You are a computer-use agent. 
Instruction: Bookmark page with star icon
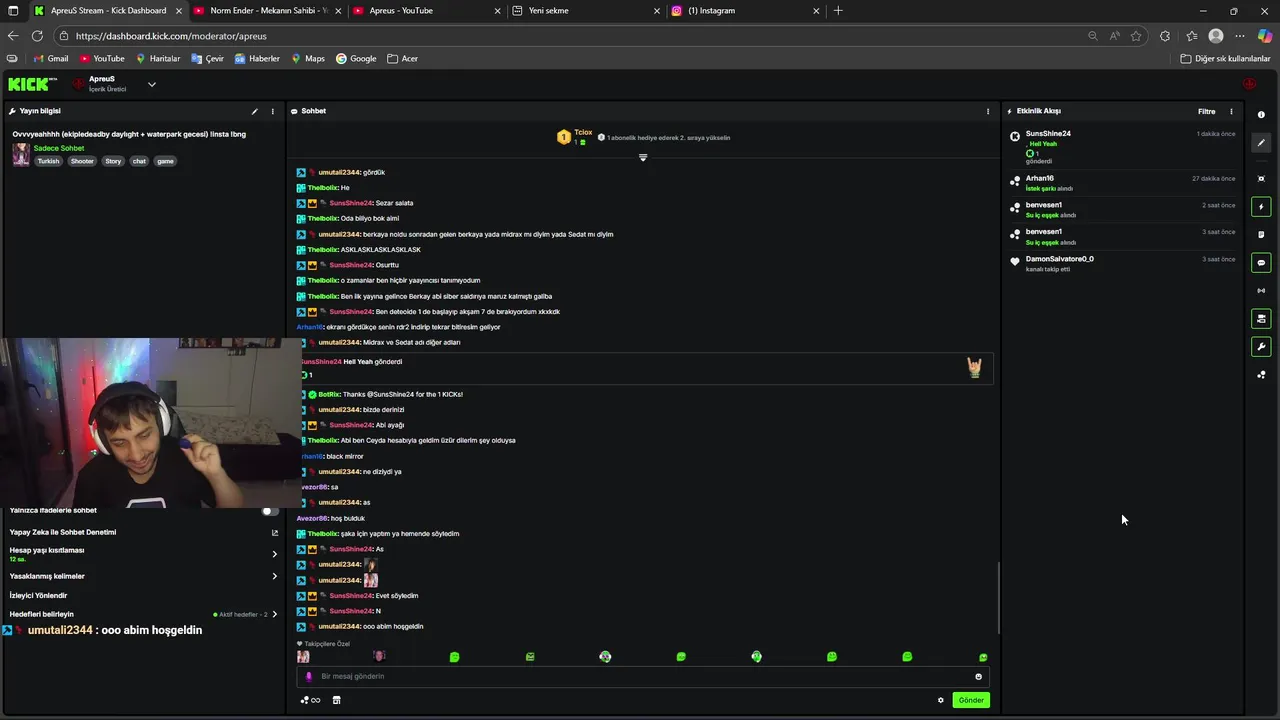[x=1136, y=36]
